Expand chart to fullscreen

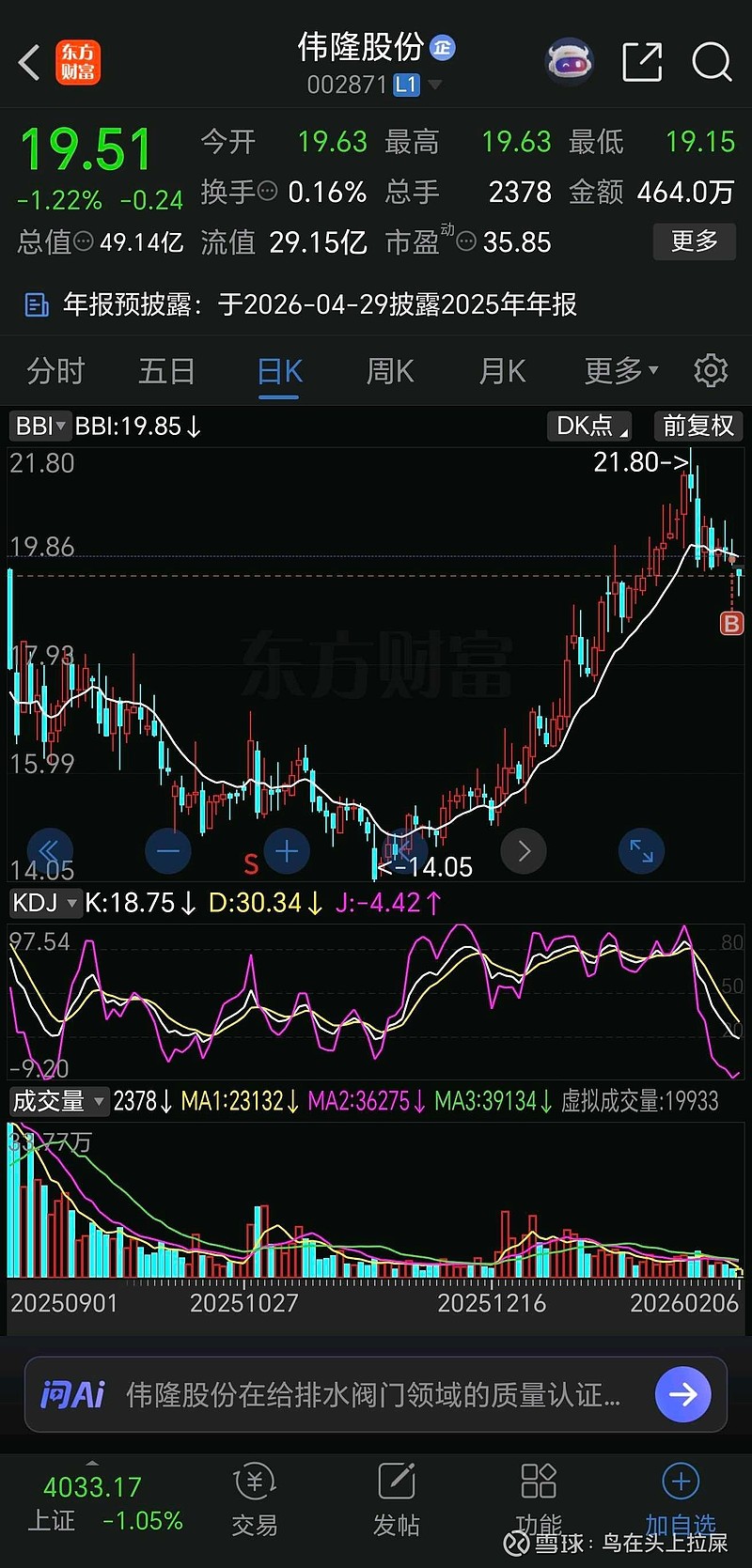point(642,851)
